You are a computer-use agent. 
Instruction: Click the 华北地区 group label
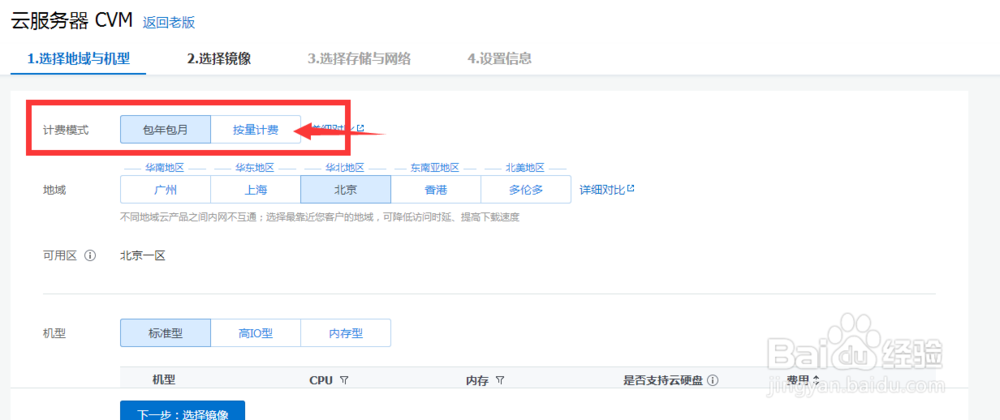coord(345,168)
